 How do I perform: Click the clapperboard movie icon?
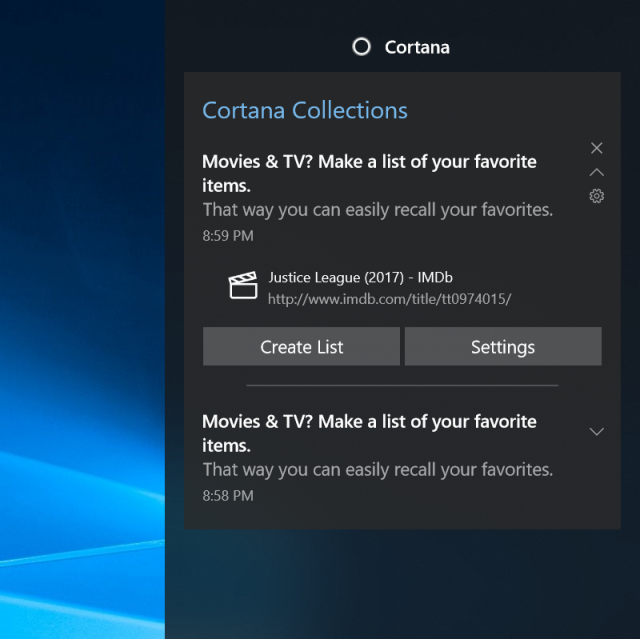(x=243, y=286)
